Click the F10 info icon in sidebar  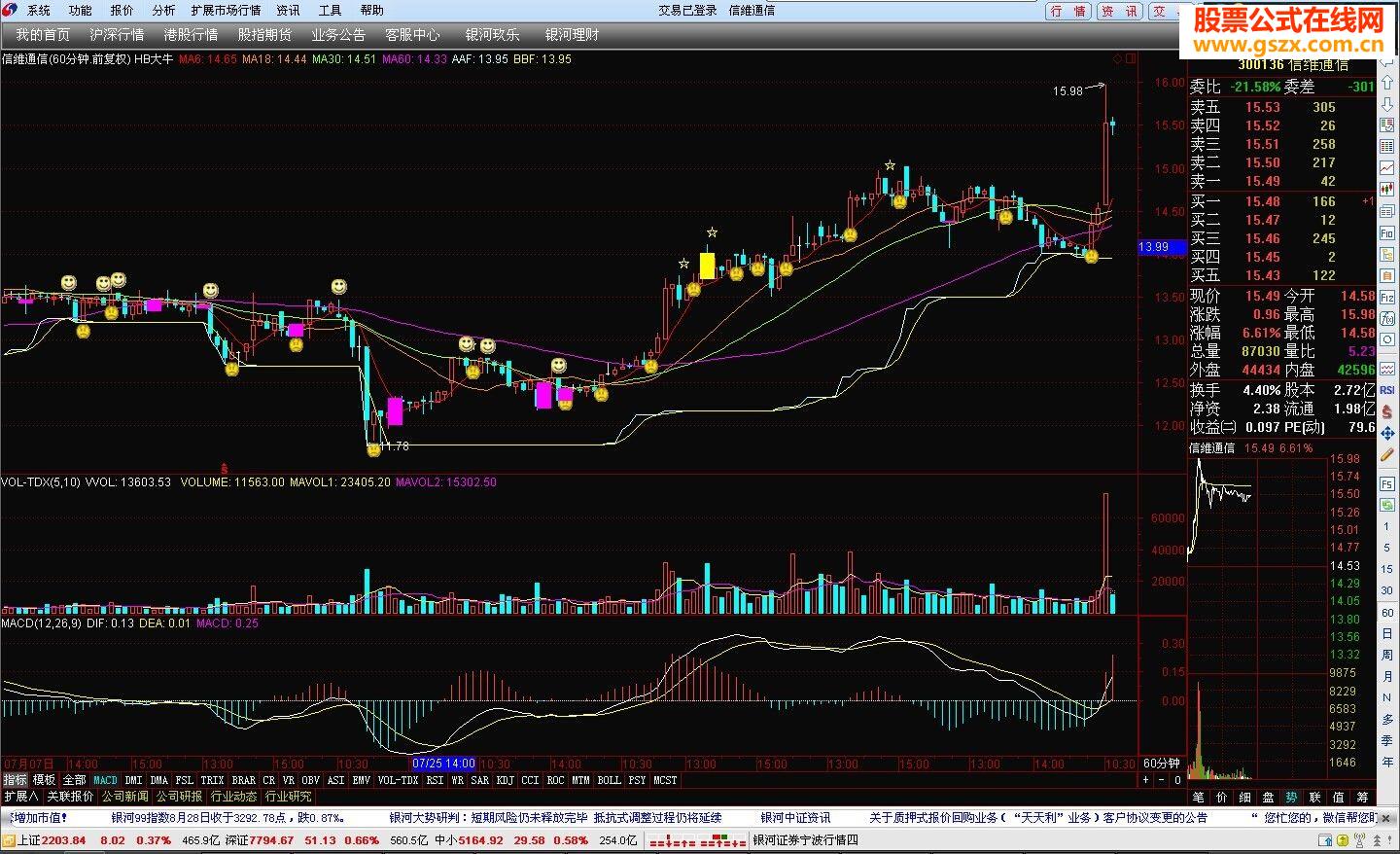(x=1387, y=233)
